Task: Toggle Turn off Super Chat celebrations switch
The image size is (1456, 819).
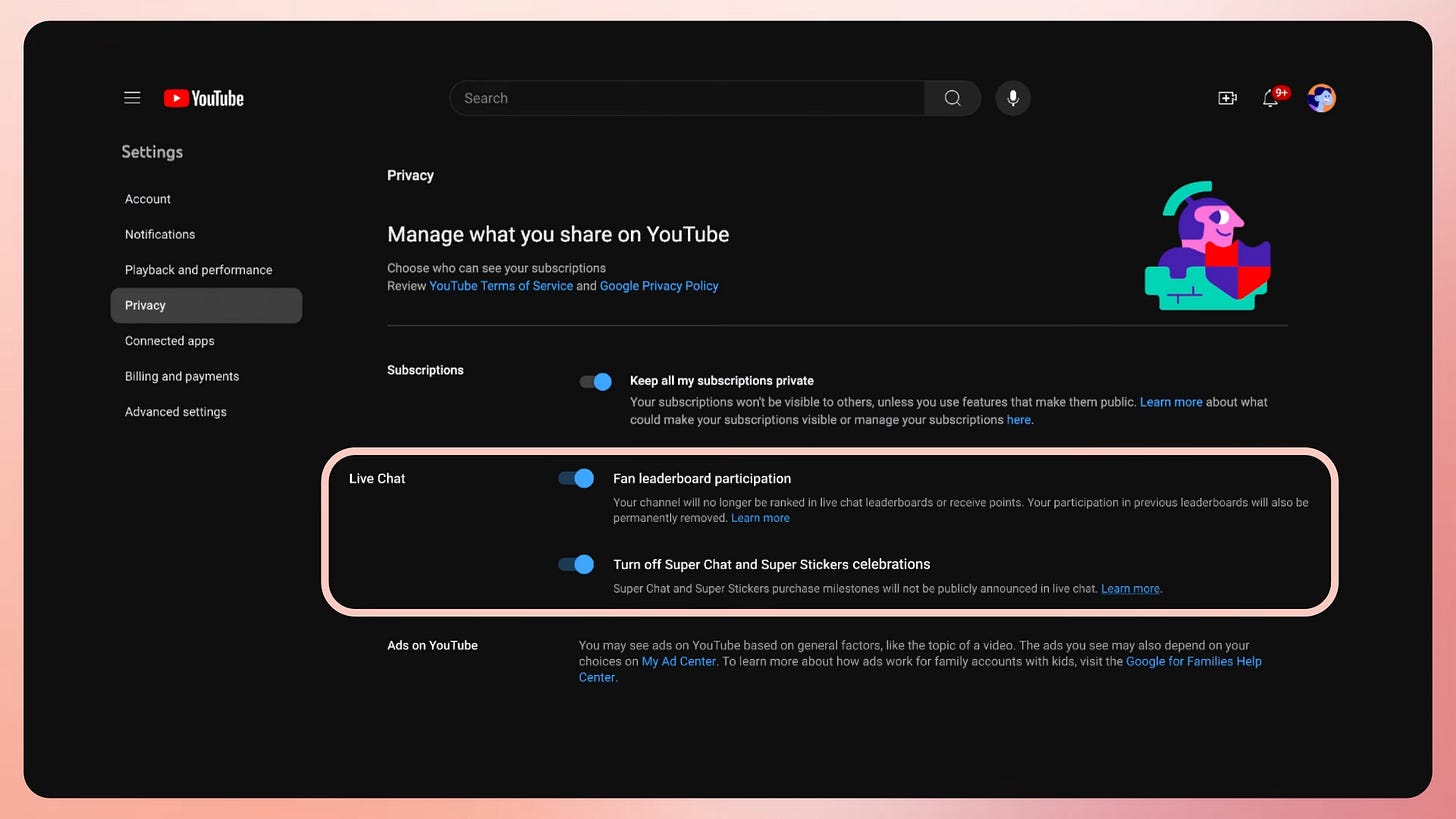Action: point(576,564)
